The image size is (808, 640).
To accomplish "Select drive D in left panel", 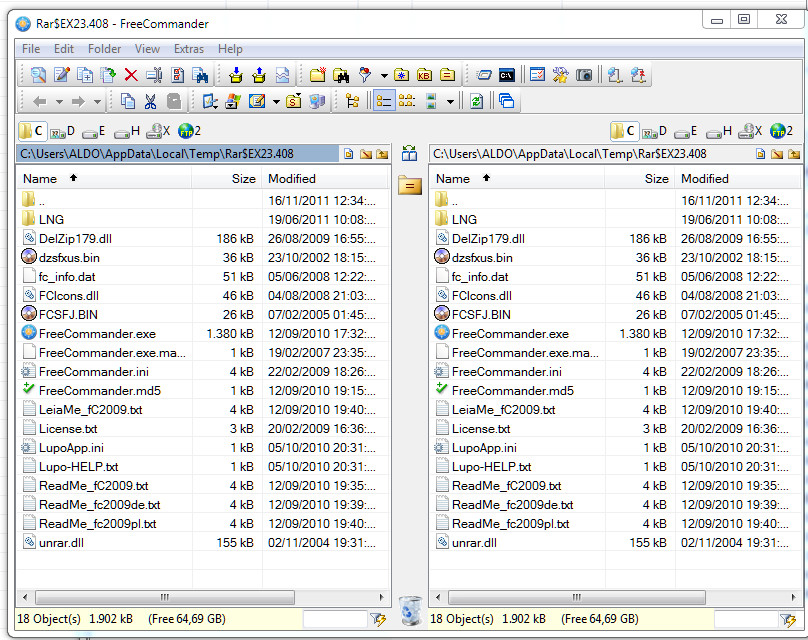I will (x=62, y=132).
